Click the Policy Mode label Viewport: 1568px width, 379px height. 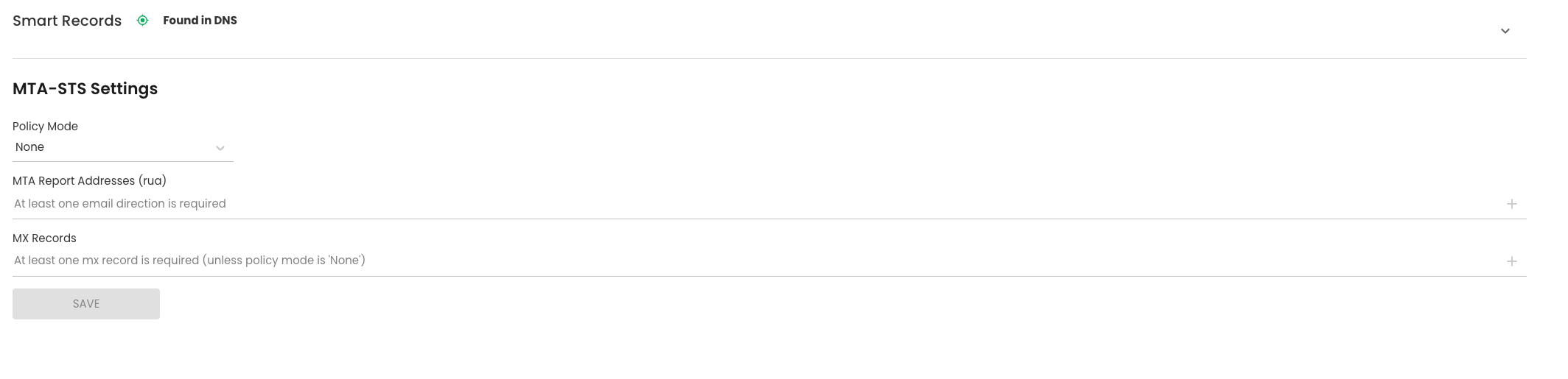(45, 127)
